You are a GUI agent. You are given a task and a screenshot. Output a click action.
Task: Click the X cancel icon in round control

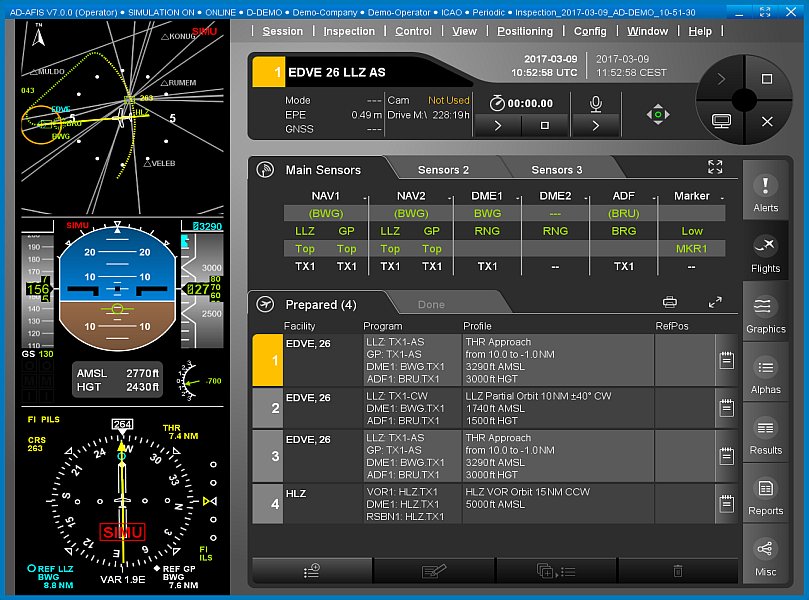click(x=767, y=122)
